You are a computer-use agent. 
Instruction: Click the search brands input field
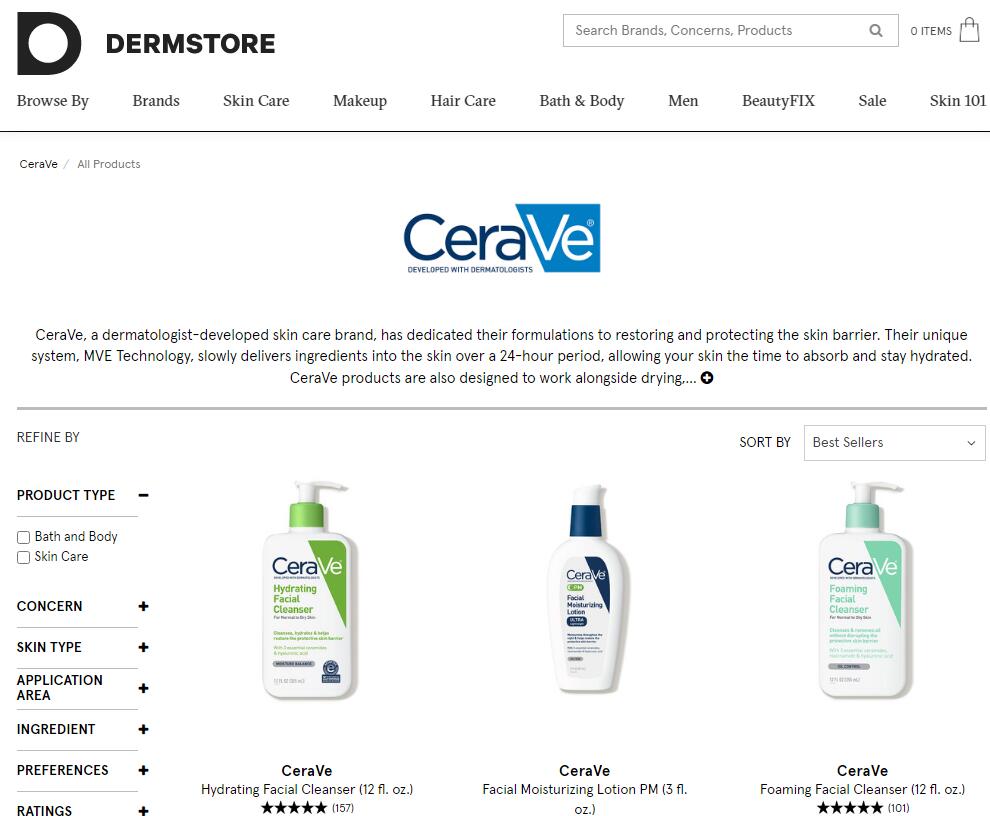pyautogui.click(x=717, y=30)
